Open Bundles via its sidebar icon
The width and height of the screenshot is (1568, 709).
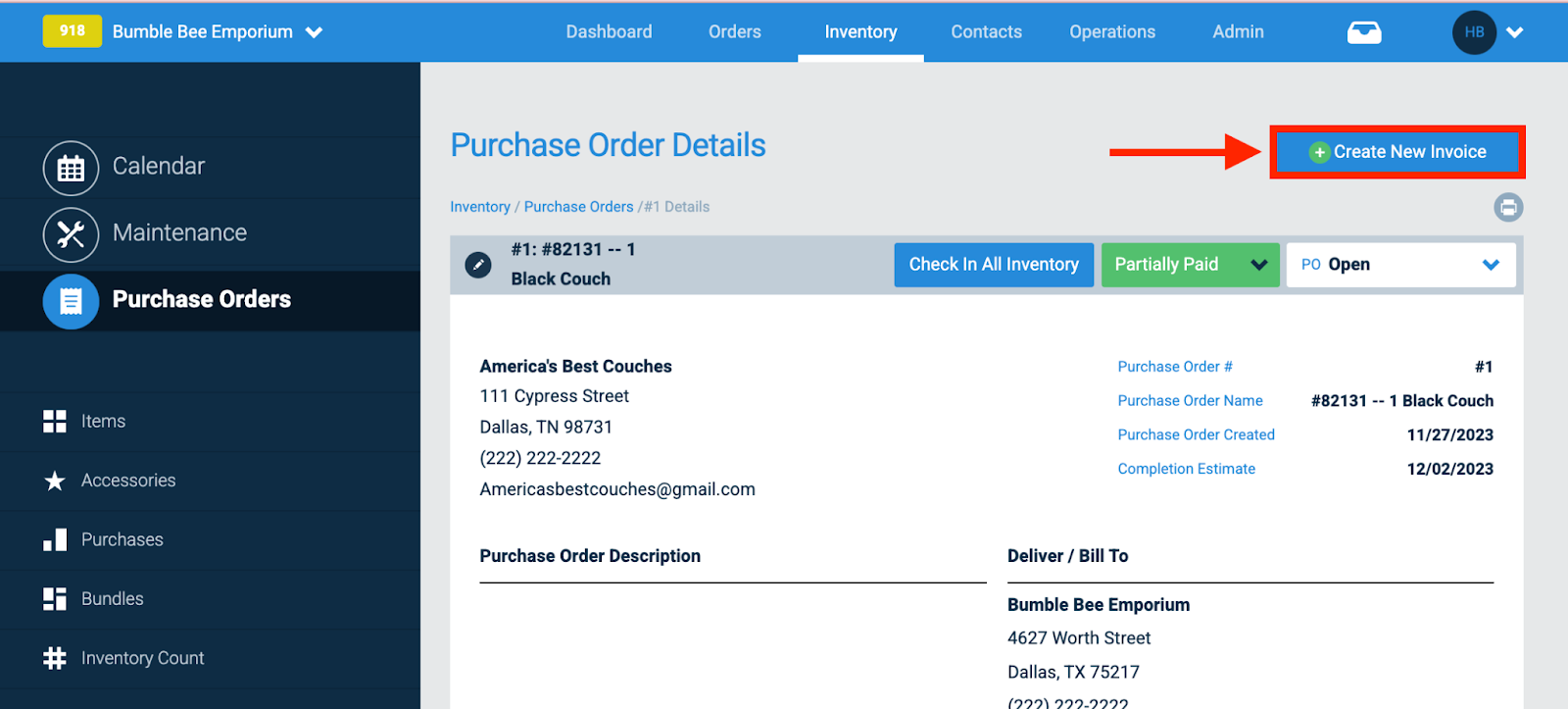54,598
